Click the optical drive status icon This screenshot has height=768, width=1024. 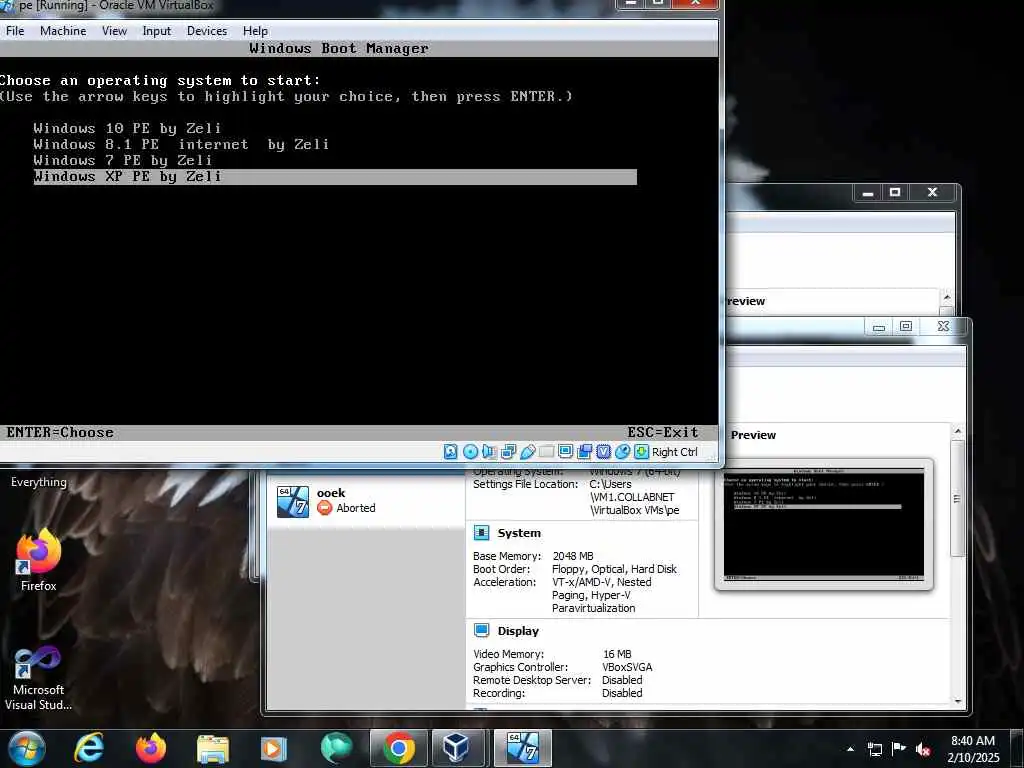pos(470,452)
